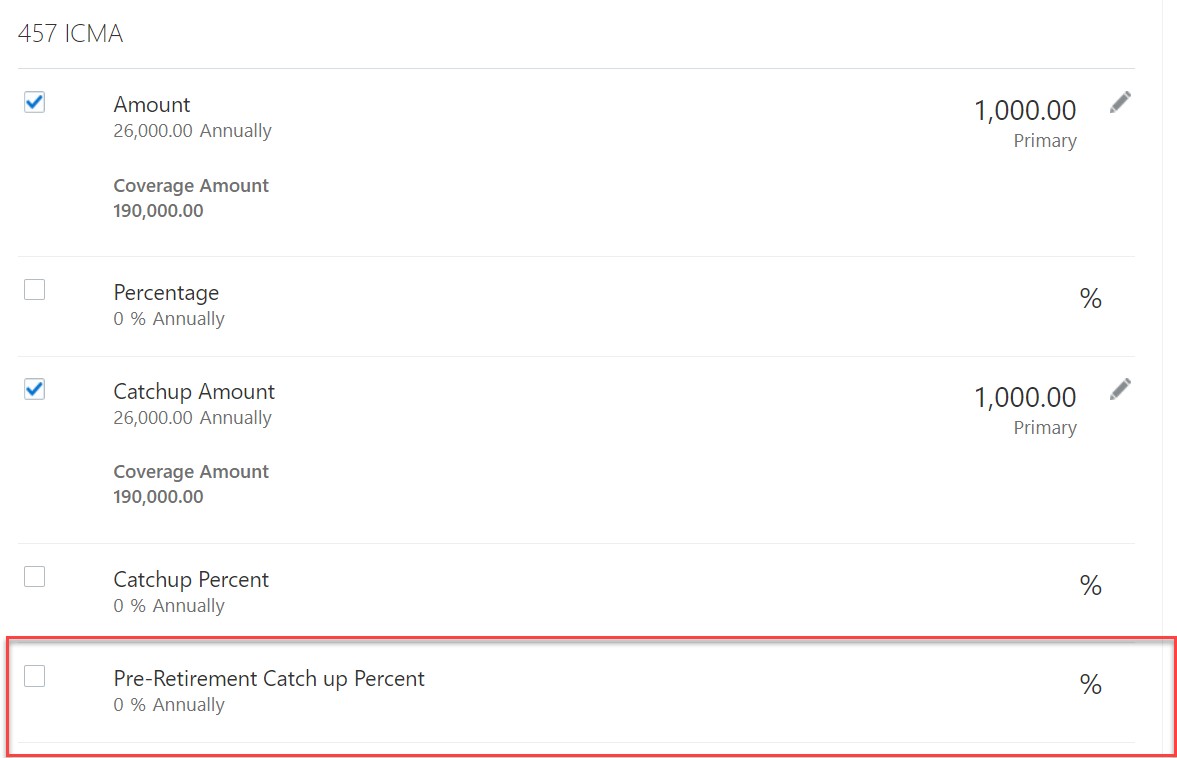Uncheck the Amount checkbox
Viewport: 1177px width, 758px height.
(x=35, y=102)
